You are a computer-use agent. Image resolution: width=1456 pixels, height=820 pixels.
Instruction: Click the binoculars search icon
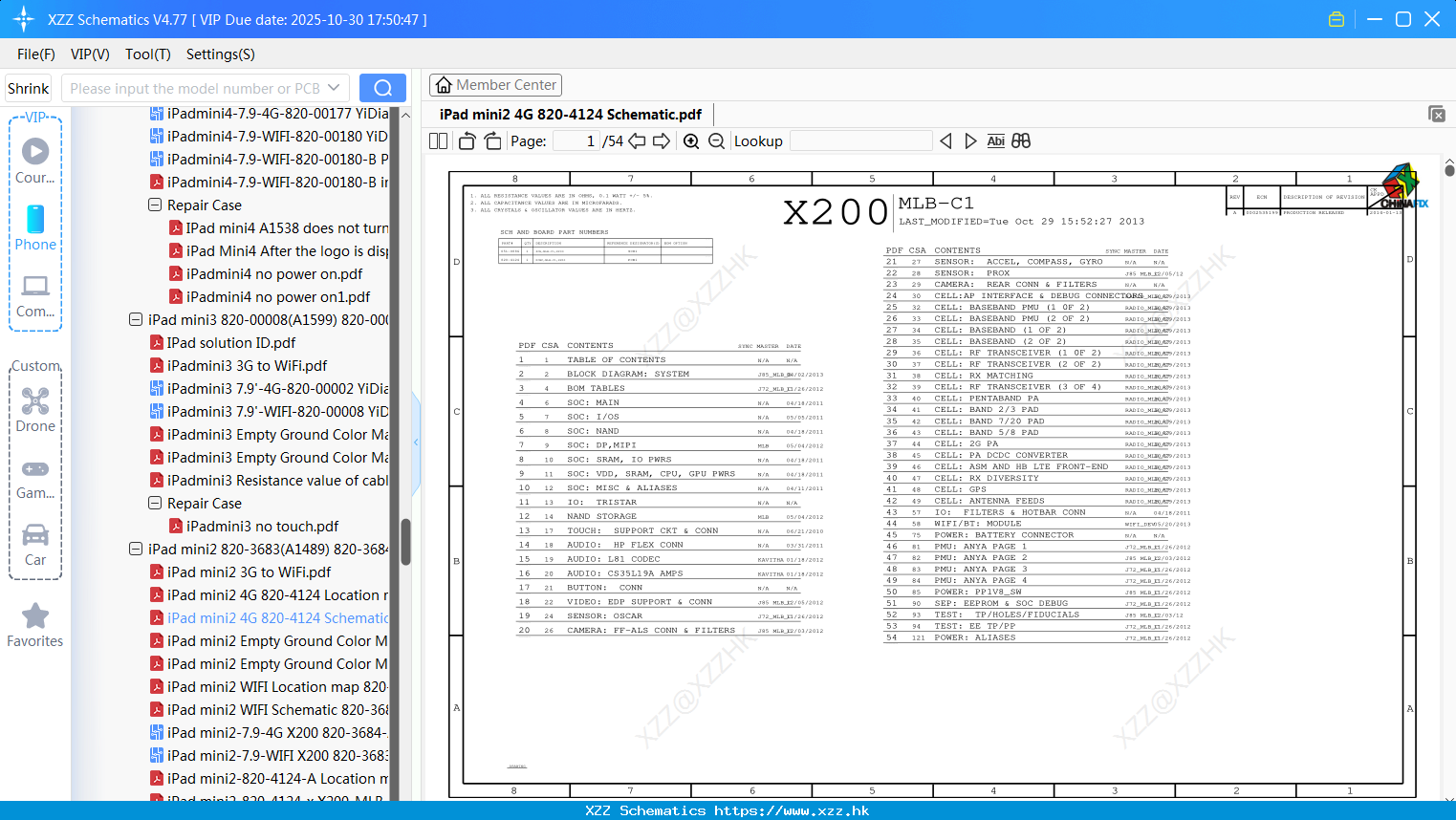[x=1021, y=141]
